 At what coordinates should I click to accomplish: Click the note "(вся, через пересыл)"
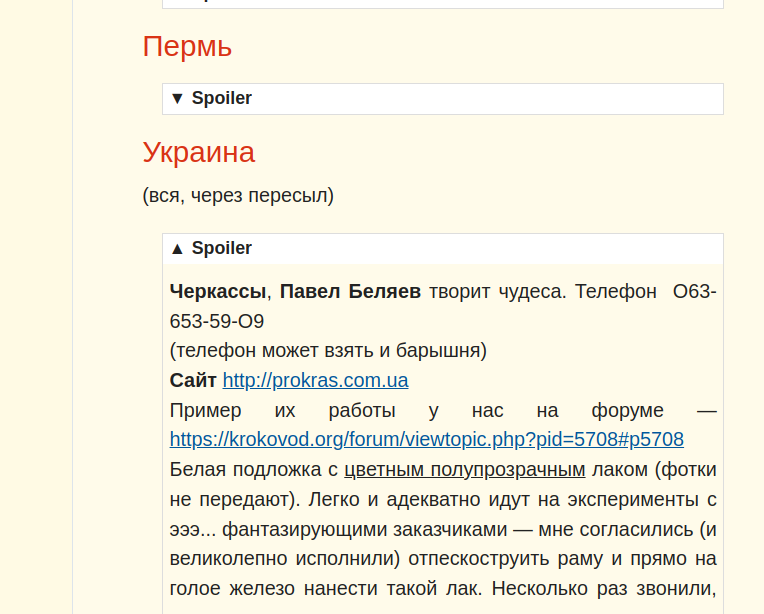coord(238,195)
